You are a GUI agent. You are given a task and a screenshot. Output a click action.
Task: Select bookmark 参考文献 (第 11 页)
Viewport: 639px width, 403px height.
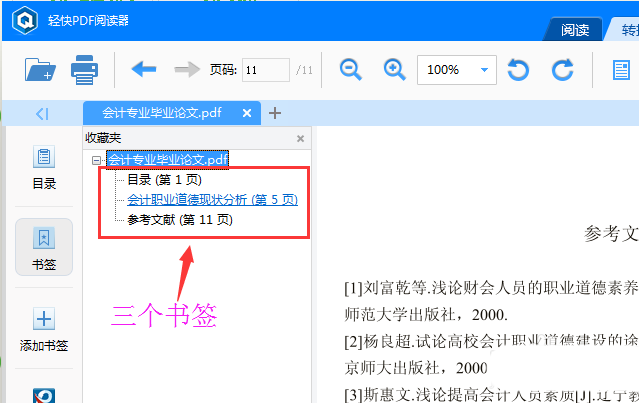point(180,219)
